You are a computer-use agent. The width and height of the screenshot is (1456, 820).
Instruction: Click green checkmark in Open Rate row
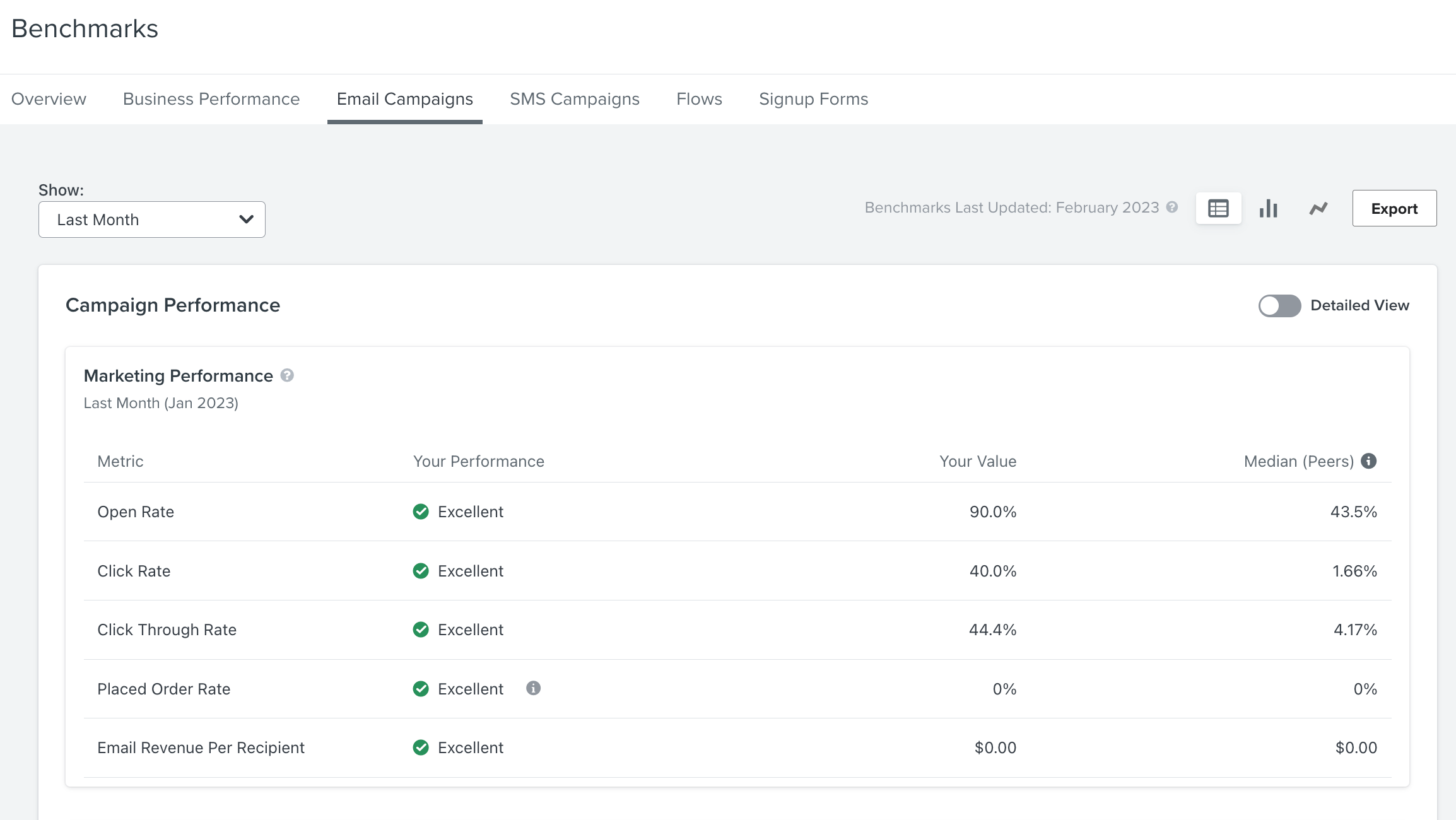421,512
